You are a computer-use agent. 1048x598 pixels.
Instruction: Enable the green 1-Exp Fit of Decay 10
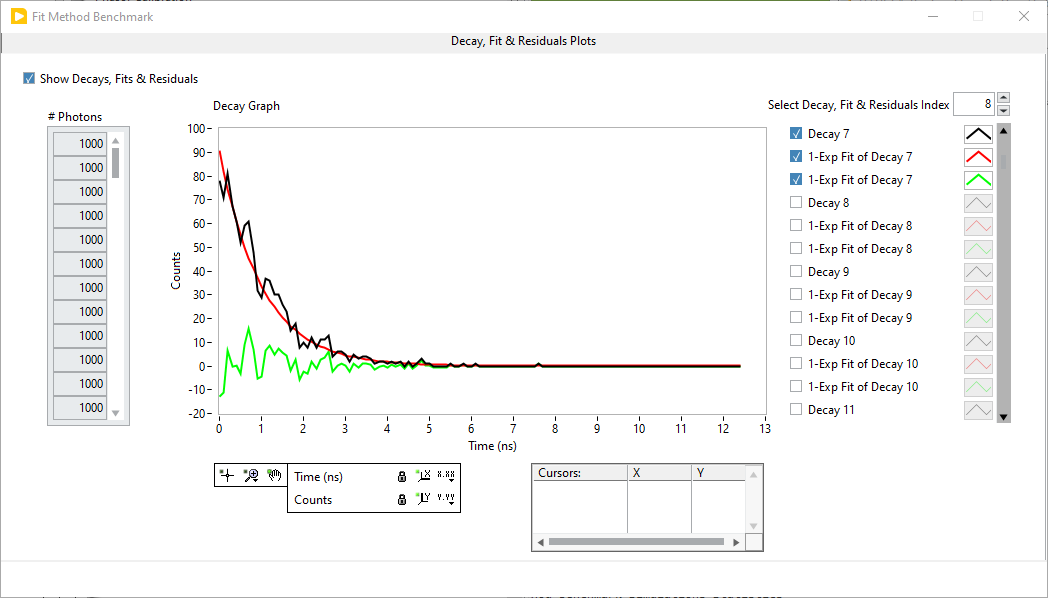point(795,386)
